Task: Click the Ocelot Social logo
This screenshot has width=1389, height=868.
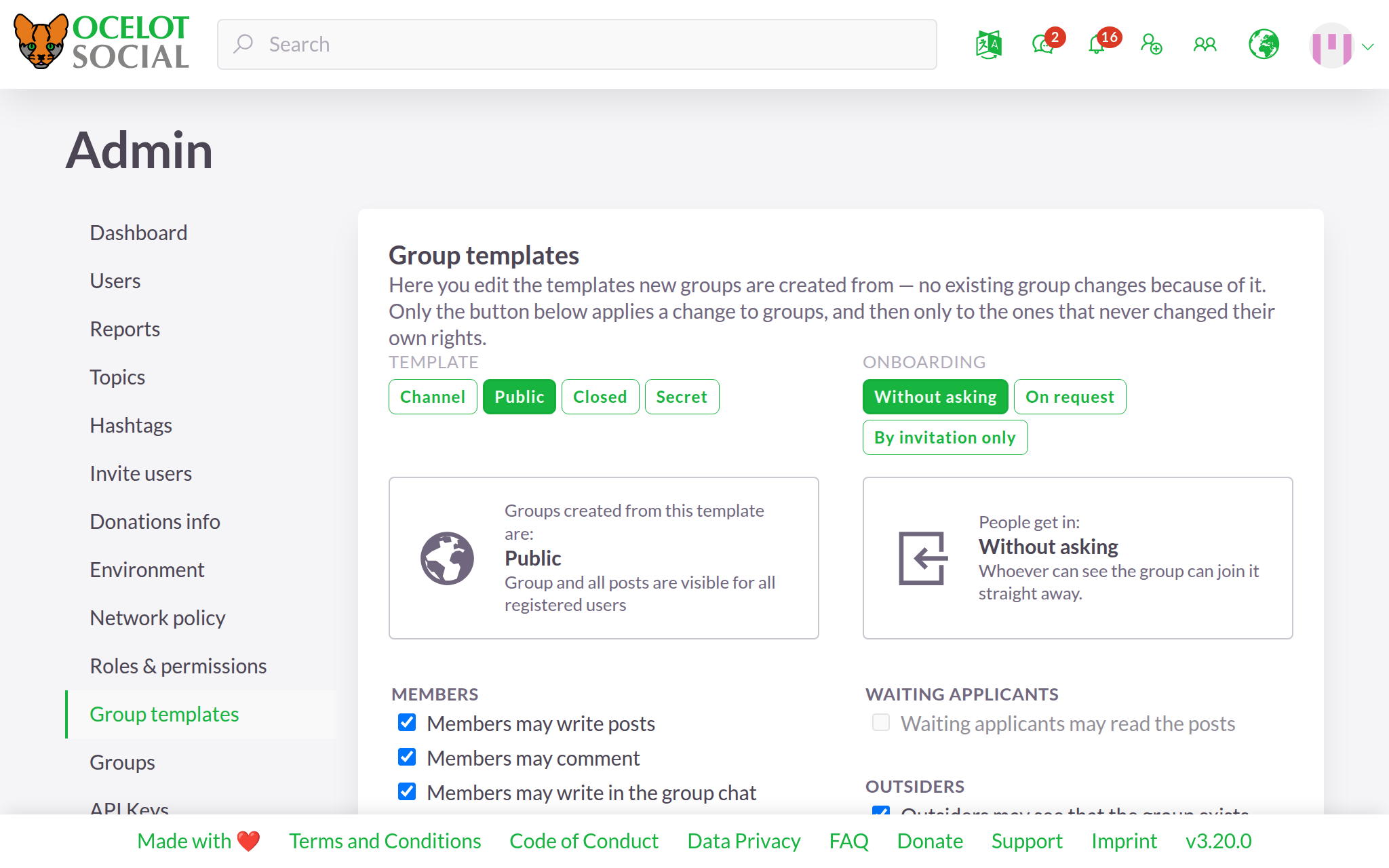Action: [102, 42]
